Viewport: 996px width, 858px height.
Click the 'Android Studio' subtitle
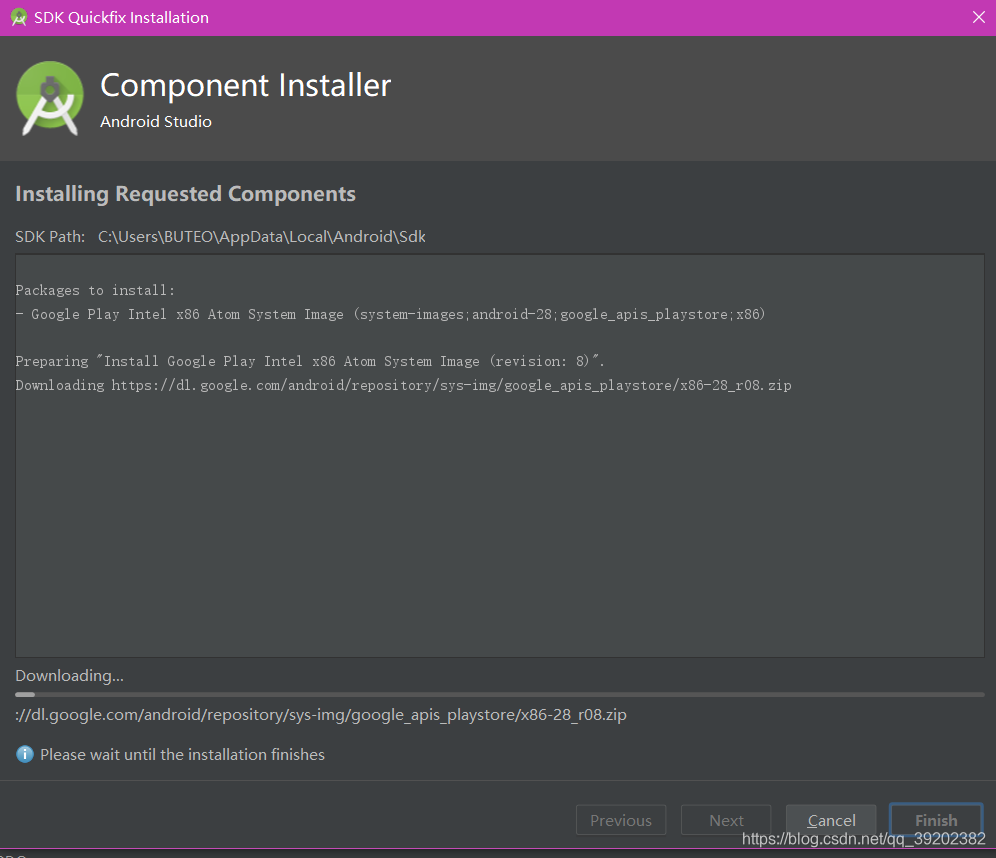point(156,121)
